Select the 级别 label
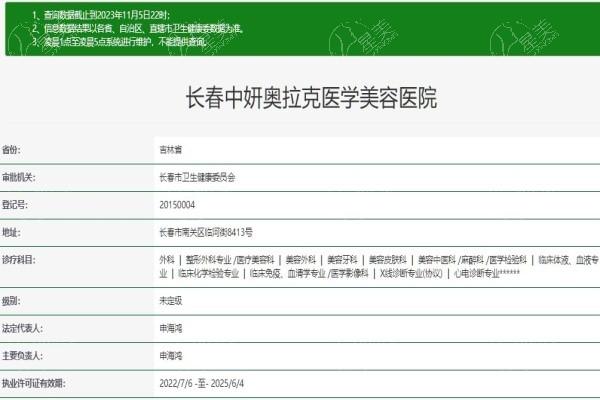 (11, 301)
